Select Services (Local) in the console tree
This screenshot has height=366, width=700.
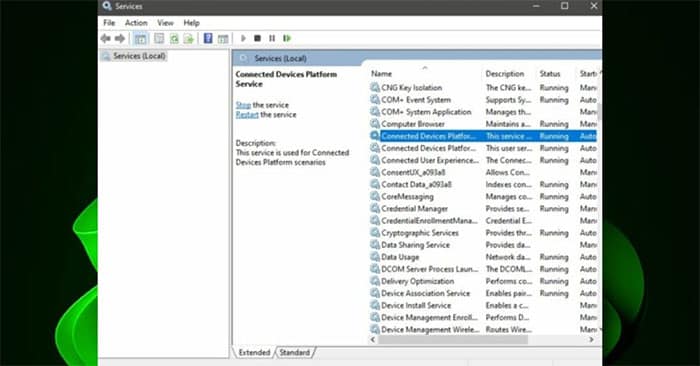point(139,56)
